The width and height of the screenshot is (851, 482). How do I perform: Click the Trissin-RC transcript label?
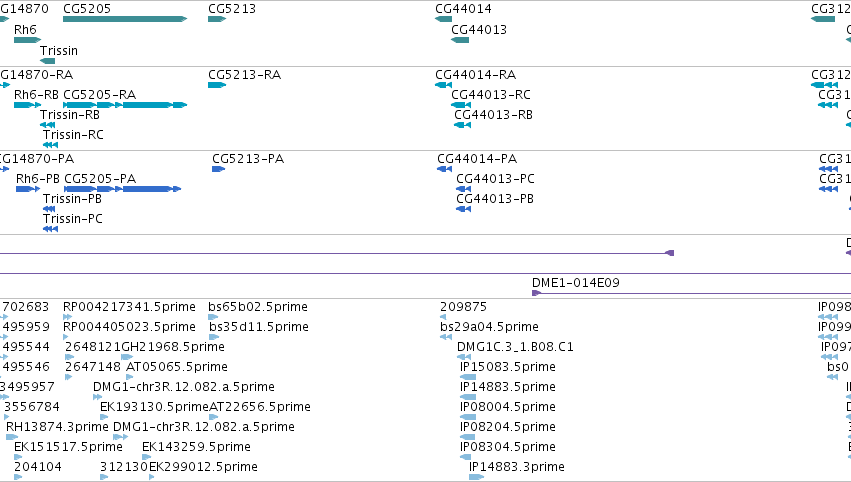point(73,135)
